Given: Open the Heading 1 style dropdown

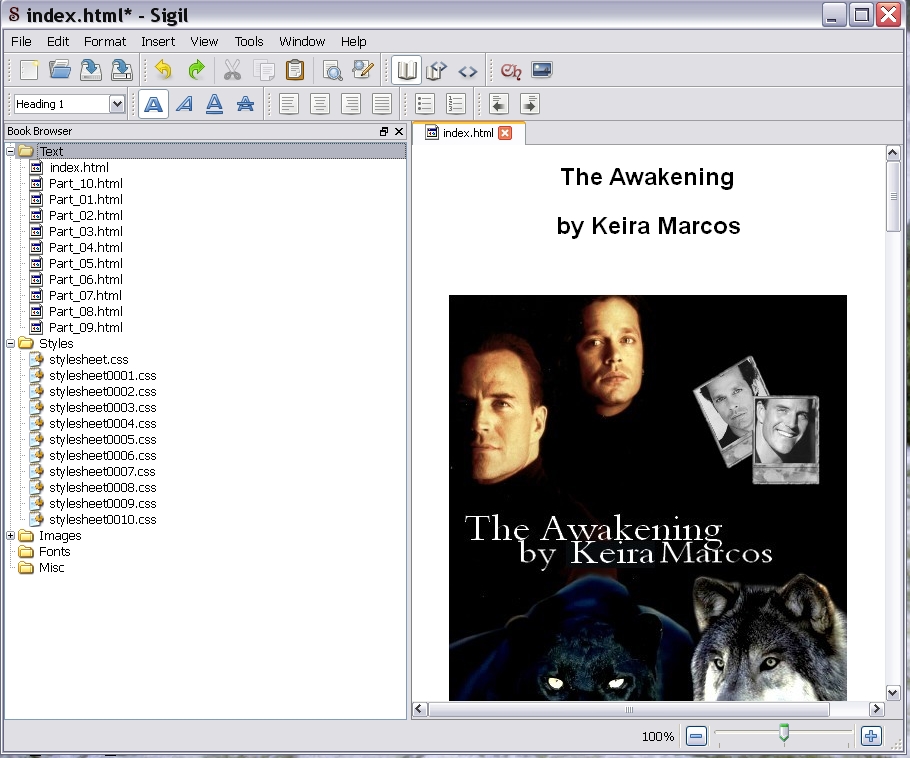Looking at the screenshot, I should click(x=117, y=104).
